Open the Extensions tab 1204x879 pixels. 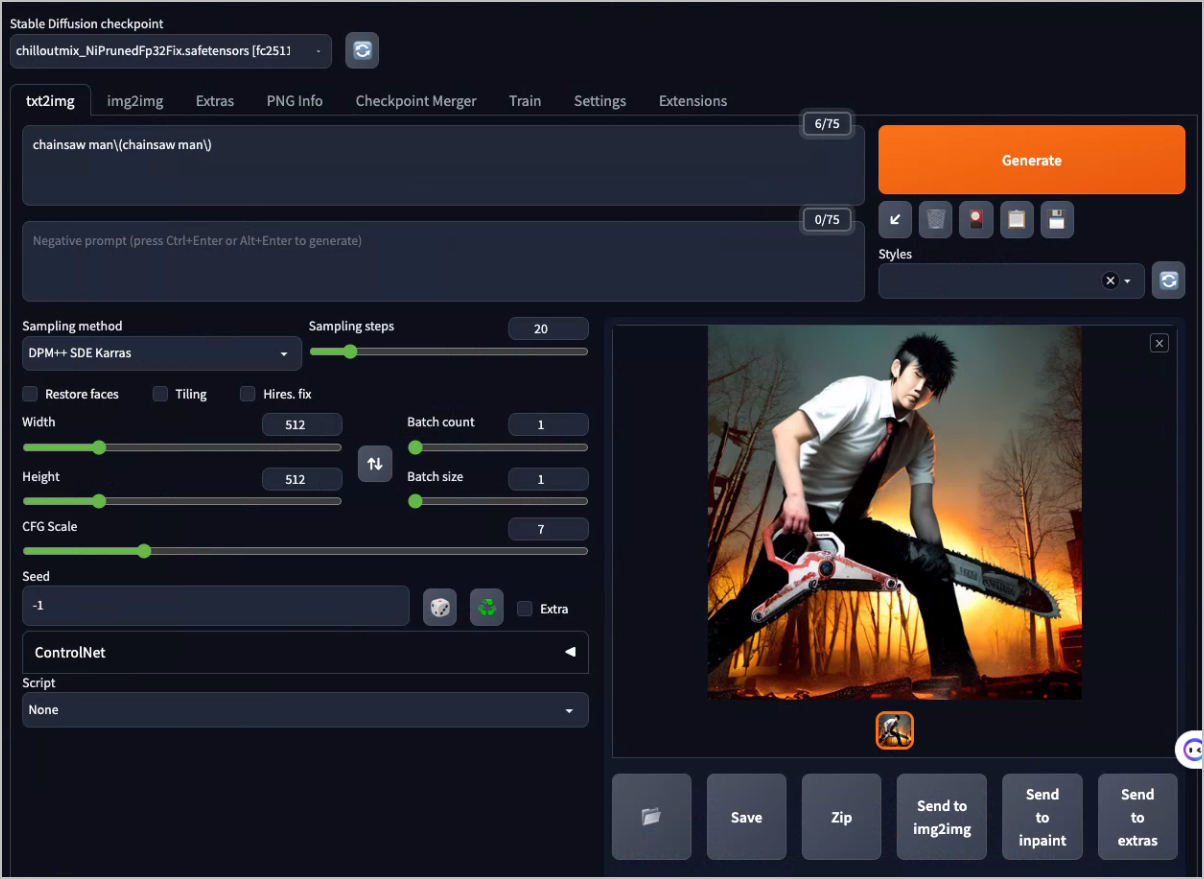point(693,101)
